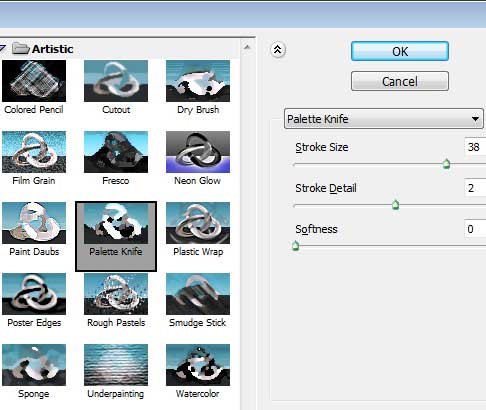Select the Fresco filter thumbnail
The width and height of the screenshot is (486, 410).
[x=116, y=152]
